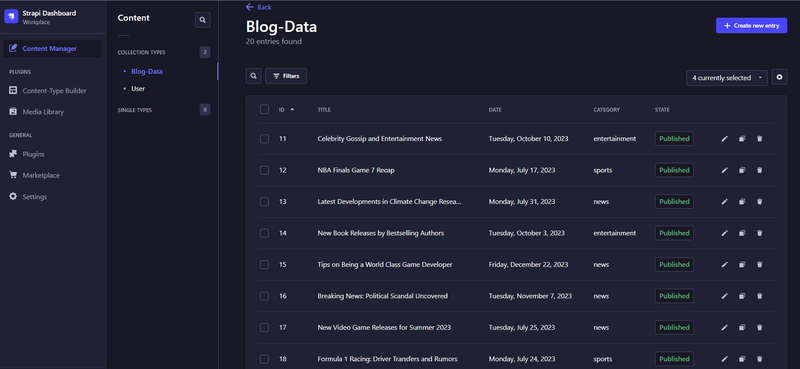Open the Media Library from the sidebar
The image size is (800, 369).
point(43,112)
